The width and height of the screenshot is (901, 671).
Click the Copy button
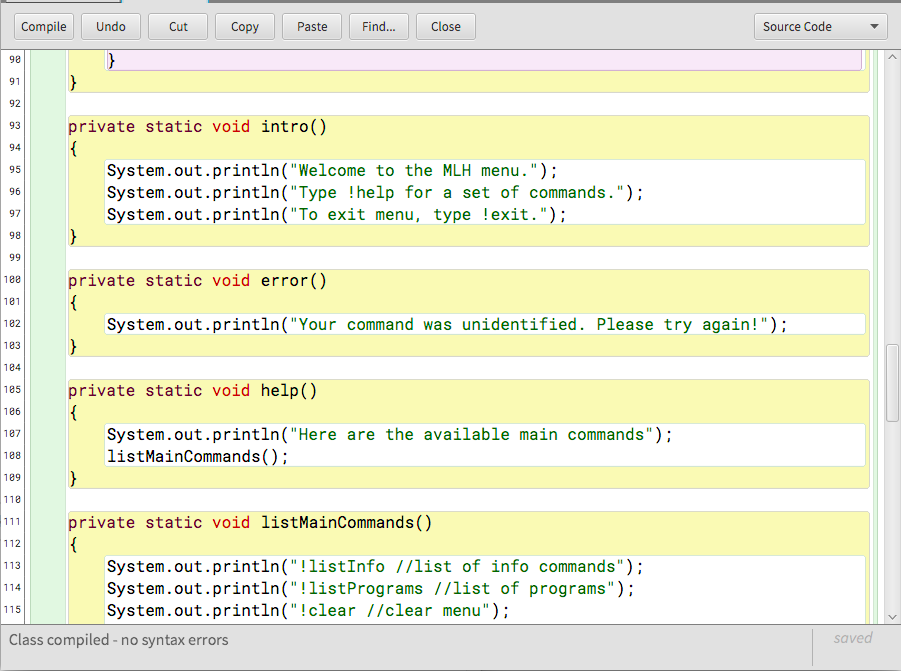245,26
